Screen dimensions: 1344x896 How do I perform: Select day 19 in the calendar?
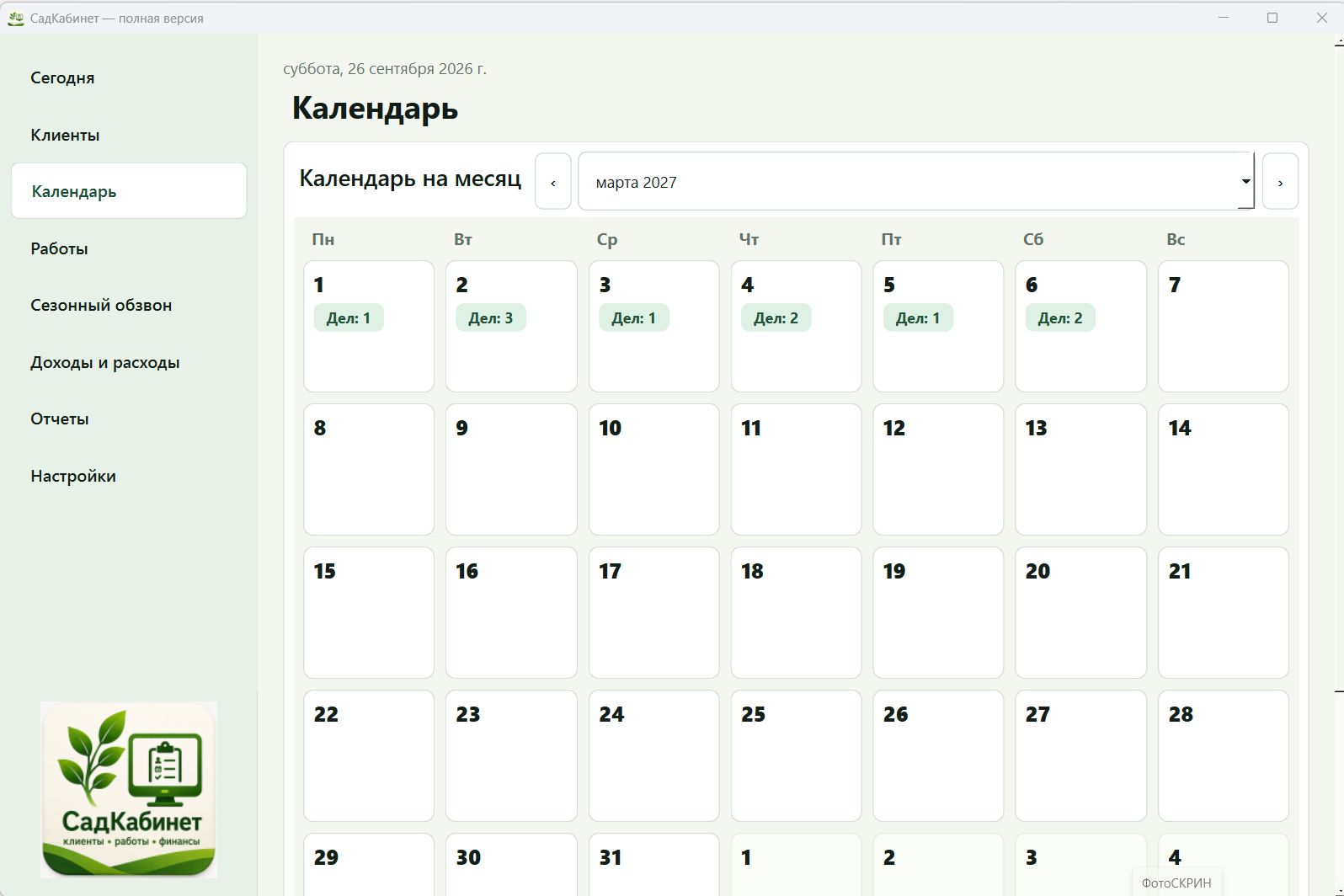[938, 613]
